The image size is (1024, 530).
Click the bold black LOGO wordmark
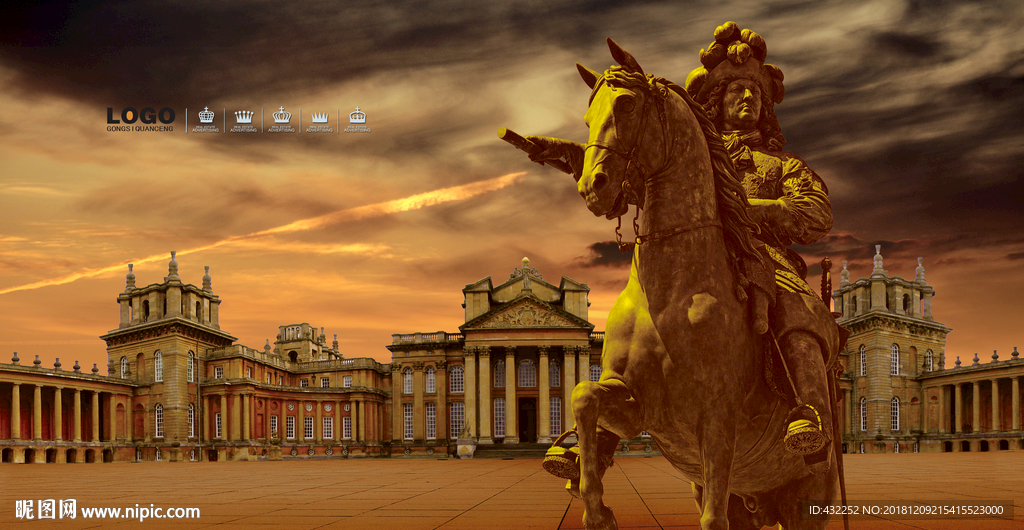(x=141, y=116)
